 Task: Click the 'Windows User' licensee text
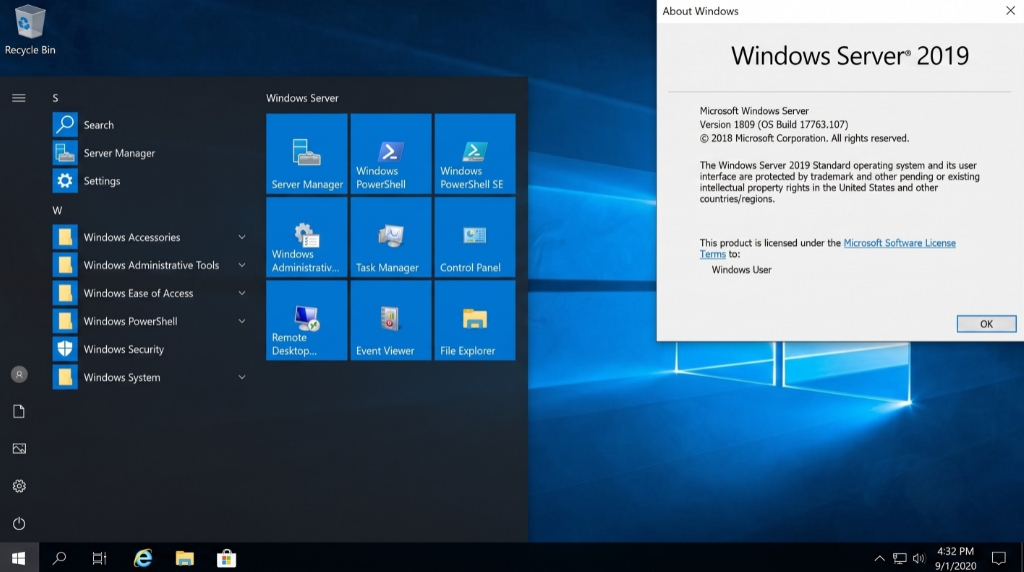click(x=741, y=270)
